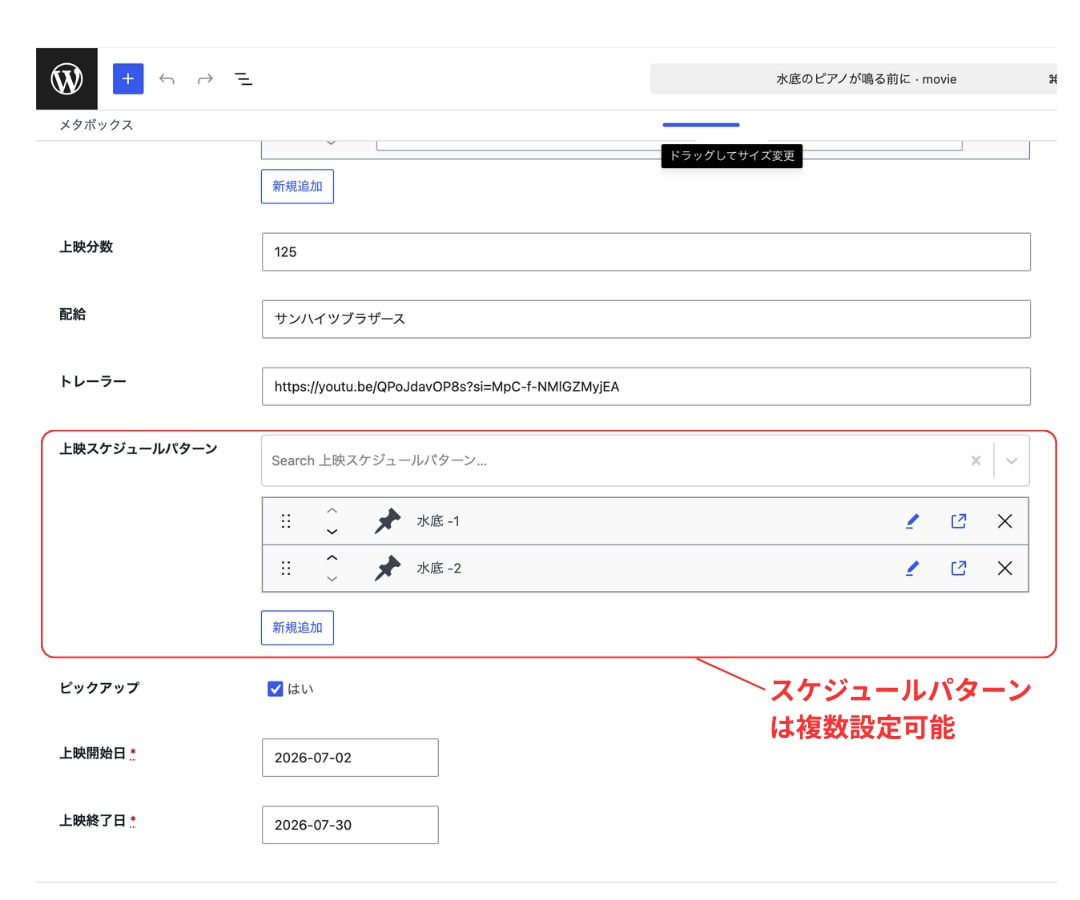Image resolution: width=1080 pixels, height=900 pixels.
Task: Grab the drag handle for 水底 -1
Action: [x=286, y=521]
